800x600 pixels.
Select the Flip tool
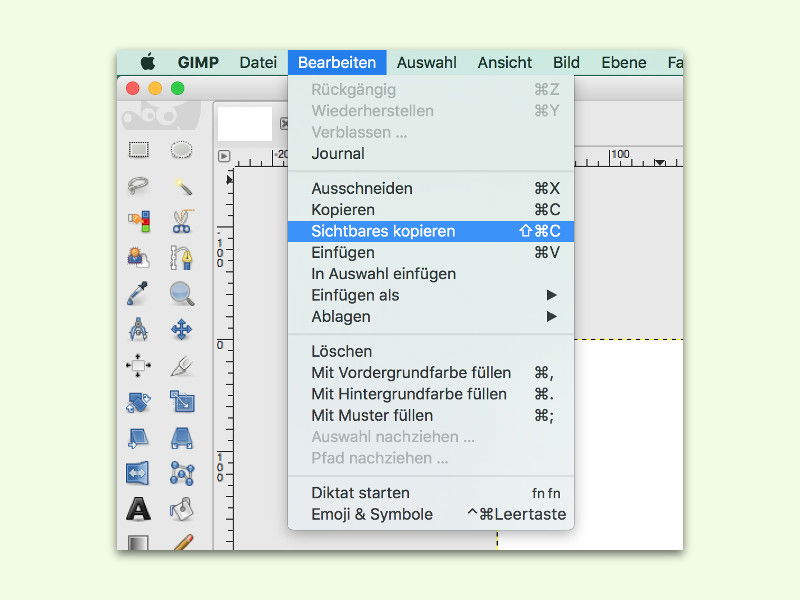pyautogui.click(x=138, y=473)
